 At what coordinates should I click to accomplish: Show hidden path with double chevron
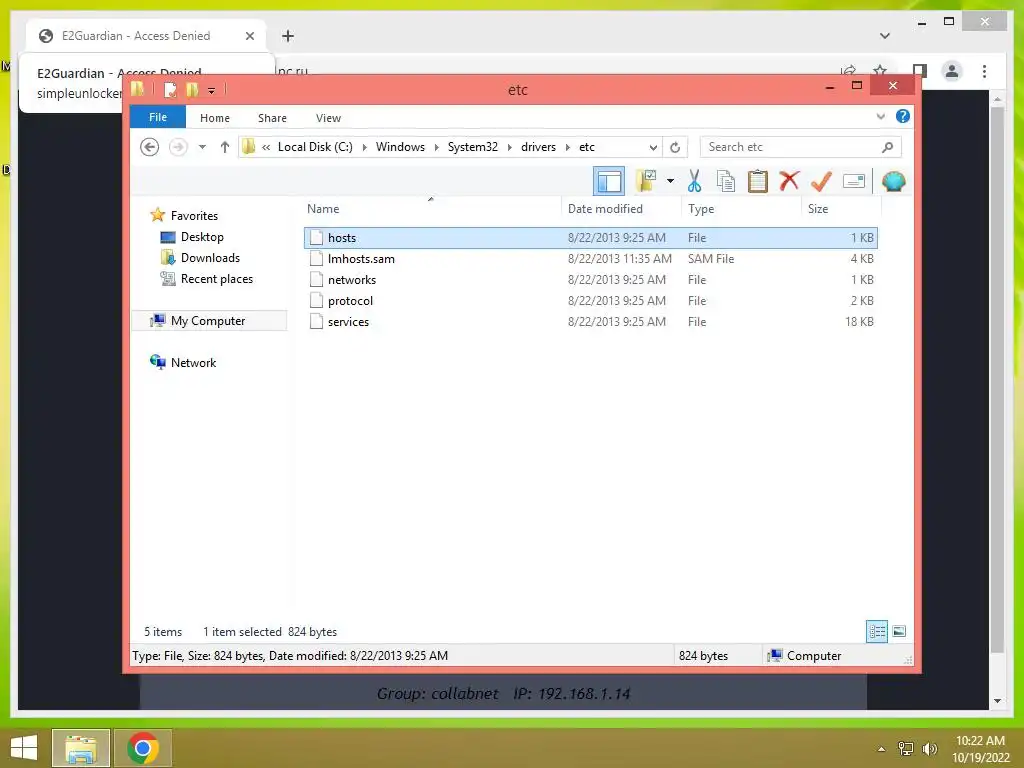[x=266, y=148]
